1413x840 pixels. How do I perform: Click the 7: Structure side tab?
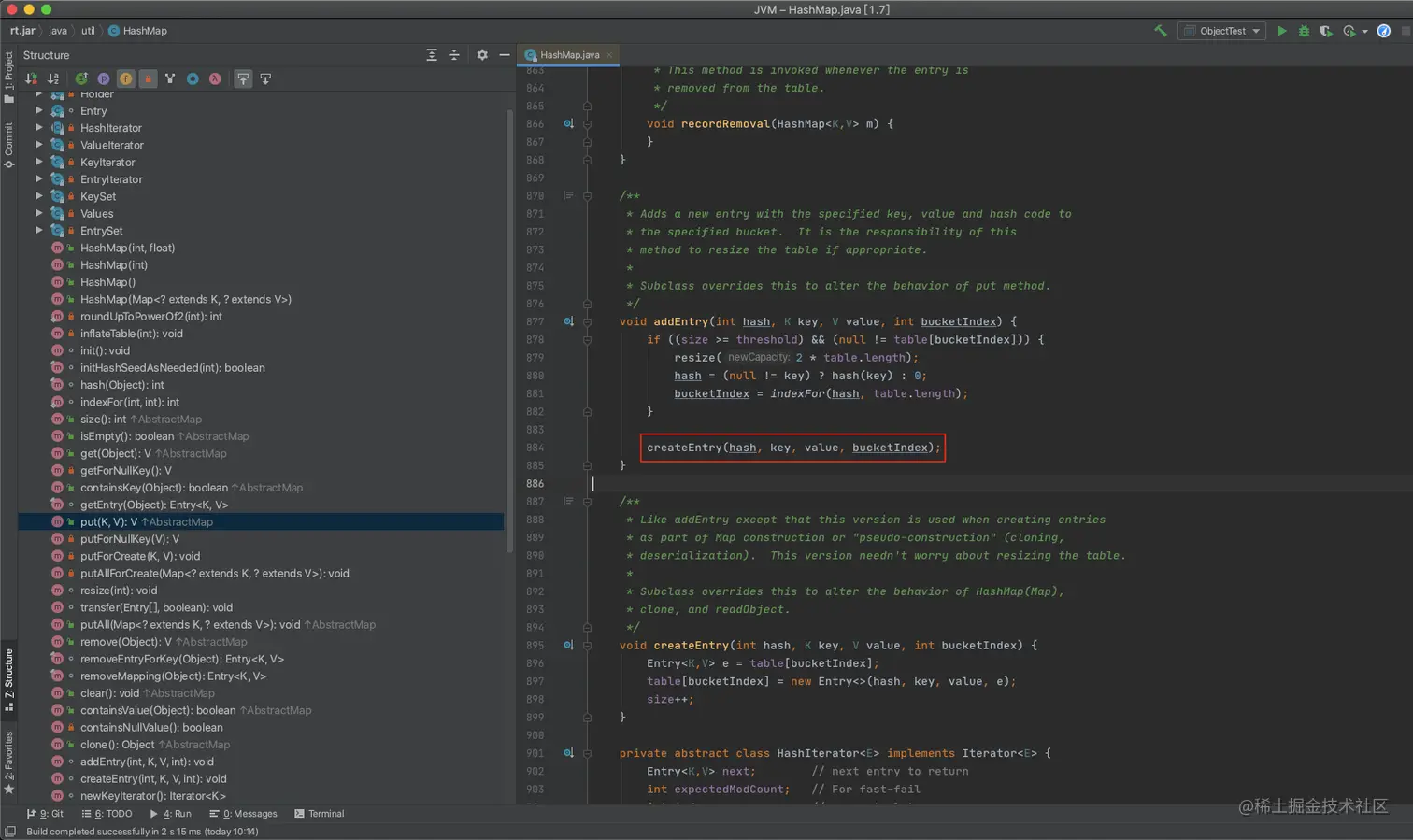[9, 678]
